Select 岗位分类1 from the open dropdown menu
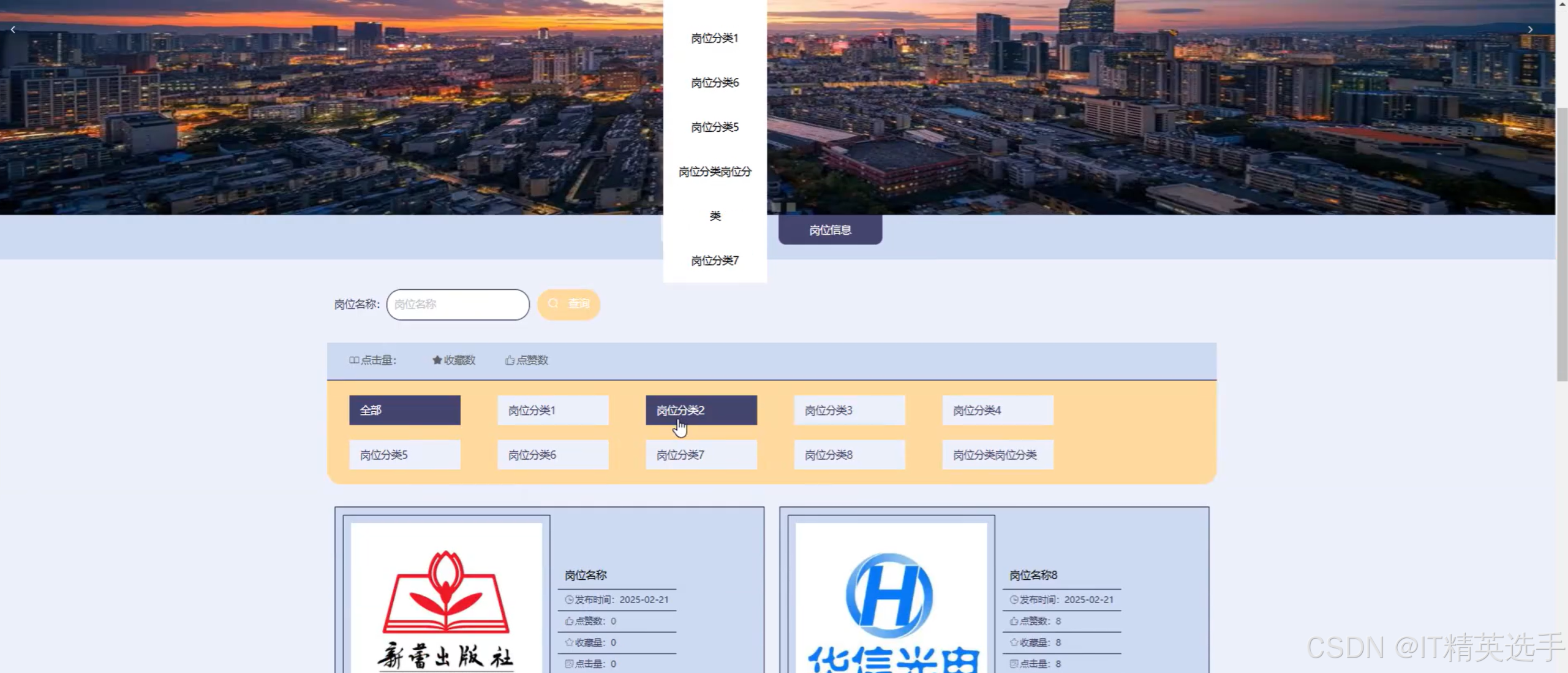The image size is (1568, 673). tap(714, 38)
